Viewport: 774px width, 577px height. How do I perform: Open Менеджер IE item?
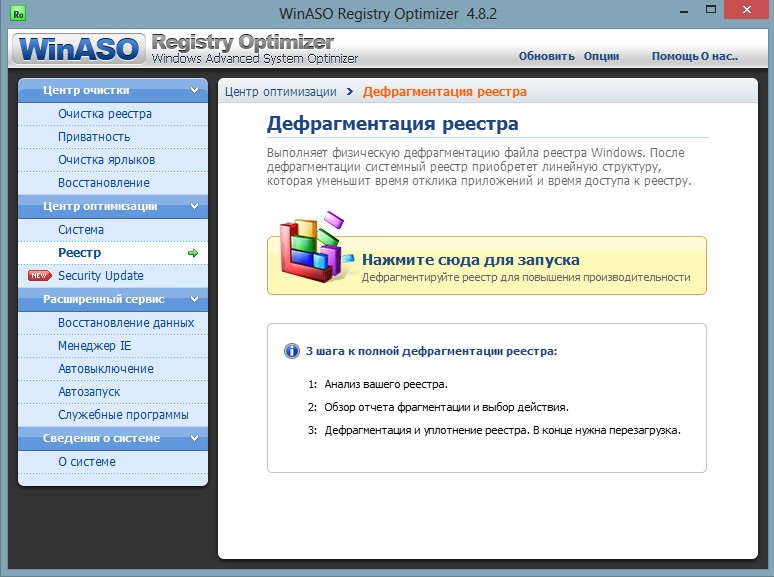tap(113, 346)
